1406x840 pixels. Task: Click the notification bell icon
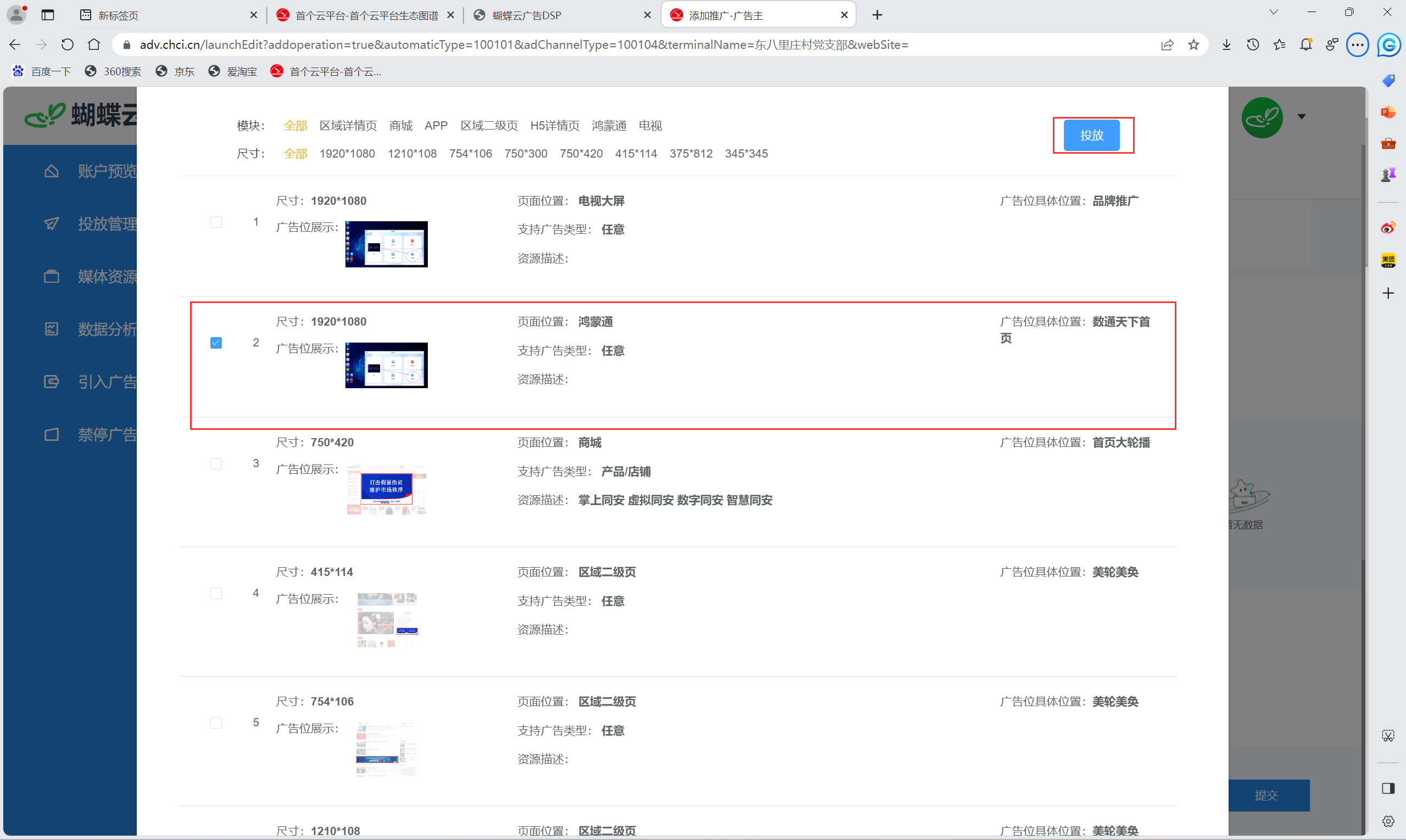coord(1306,44)
